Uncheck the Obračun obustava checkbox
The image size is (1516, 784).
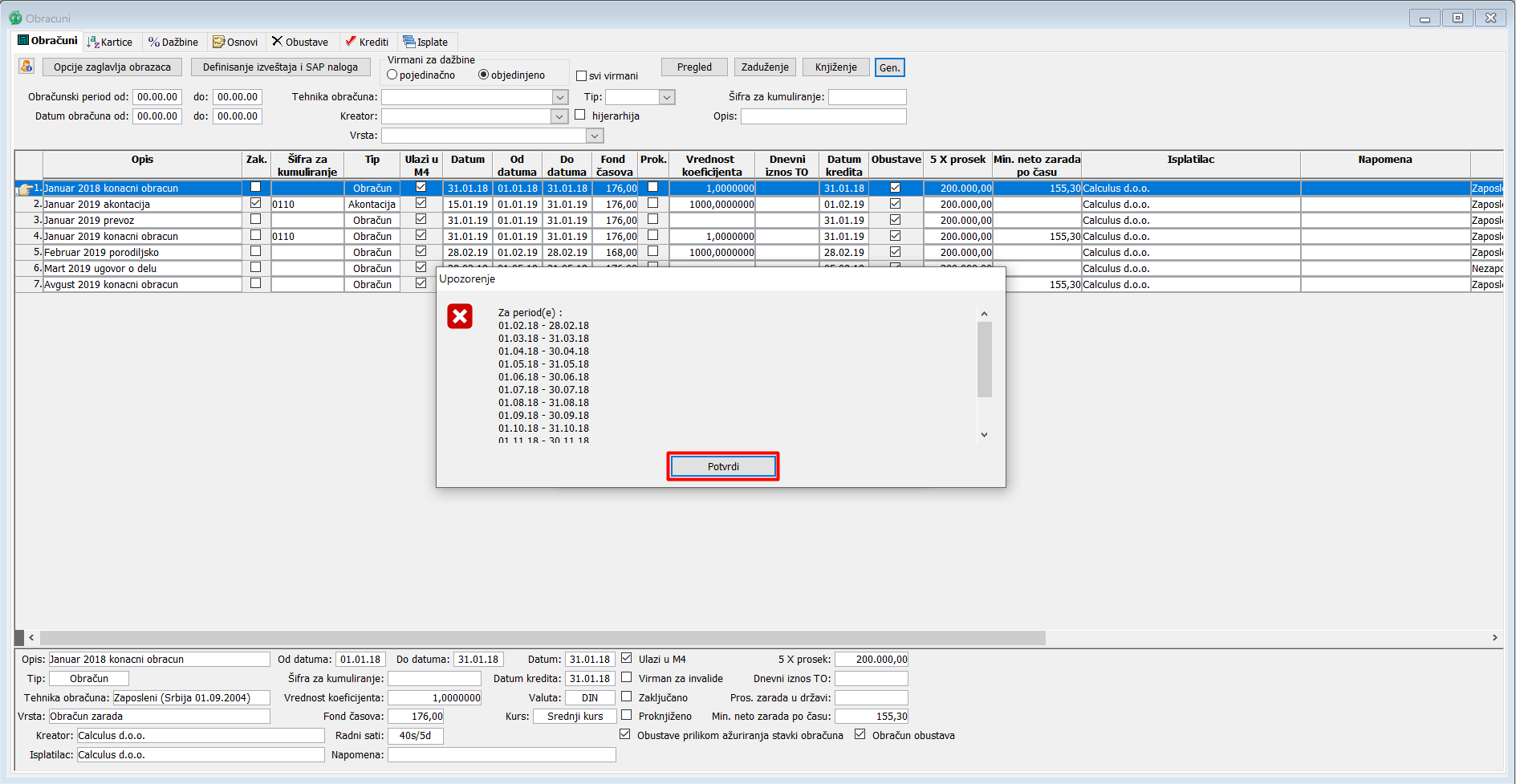point(860,734)
